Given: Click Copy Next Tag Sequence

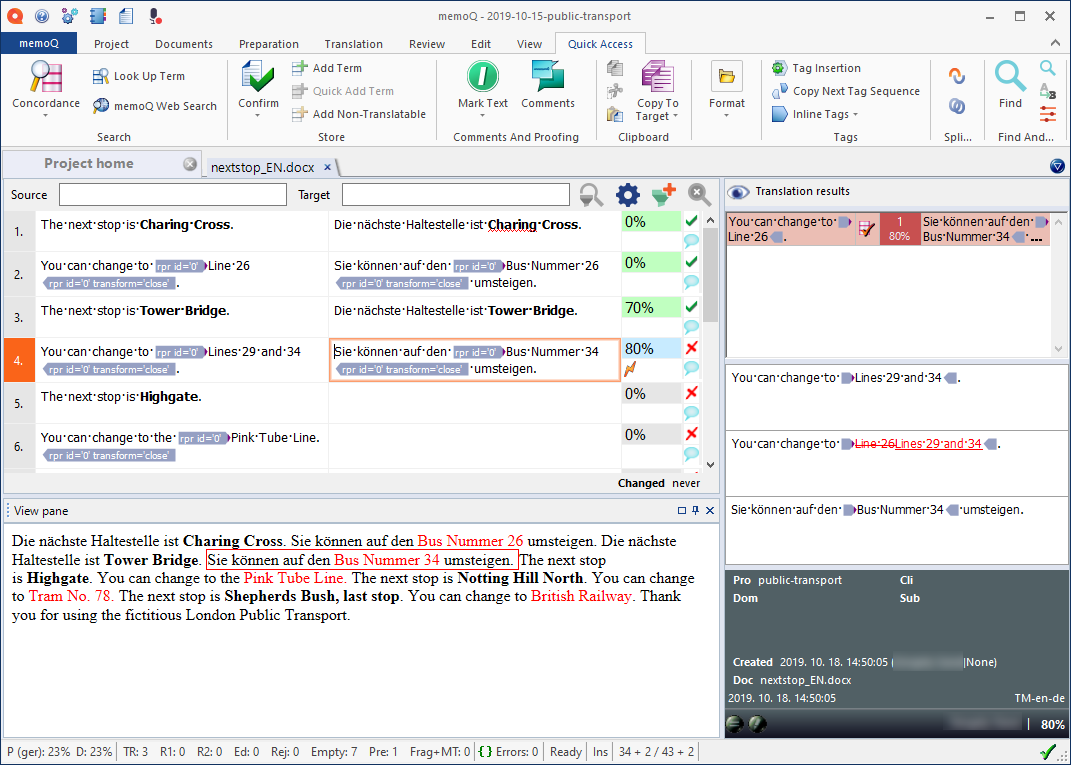Looking at the screenshot, I should coord(846,91).
